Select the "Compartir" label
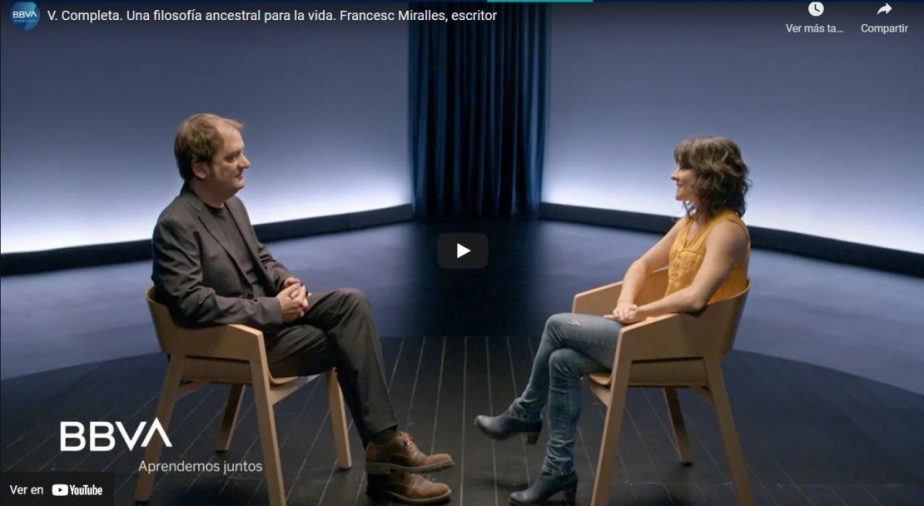Viewport: 924px width, 506px height. [x=884, y=28]
